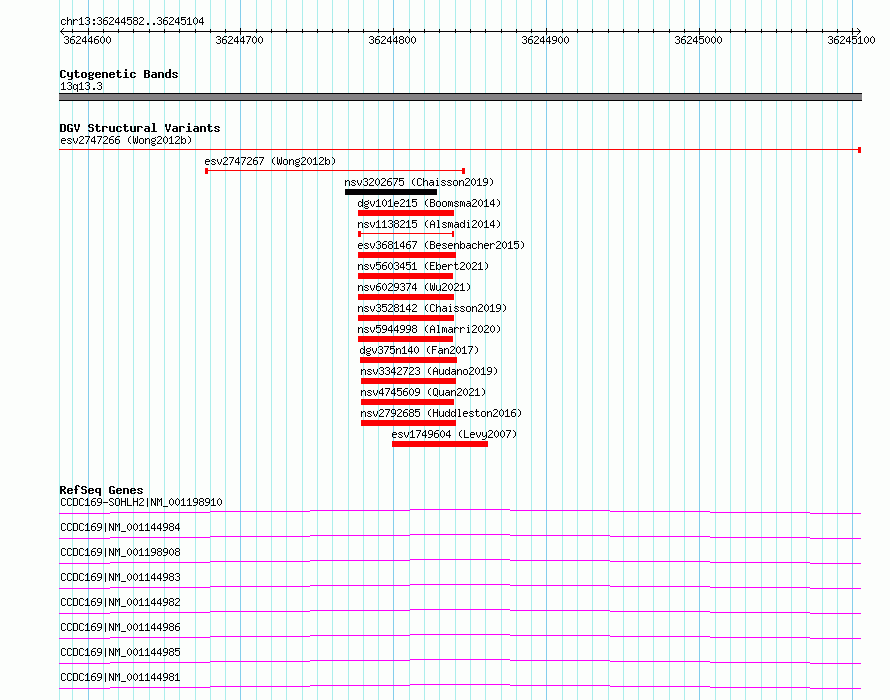Select the CCDC169|NM_001144984 gene label
Viewport: 890px width, 700px height.
(120, 527)
